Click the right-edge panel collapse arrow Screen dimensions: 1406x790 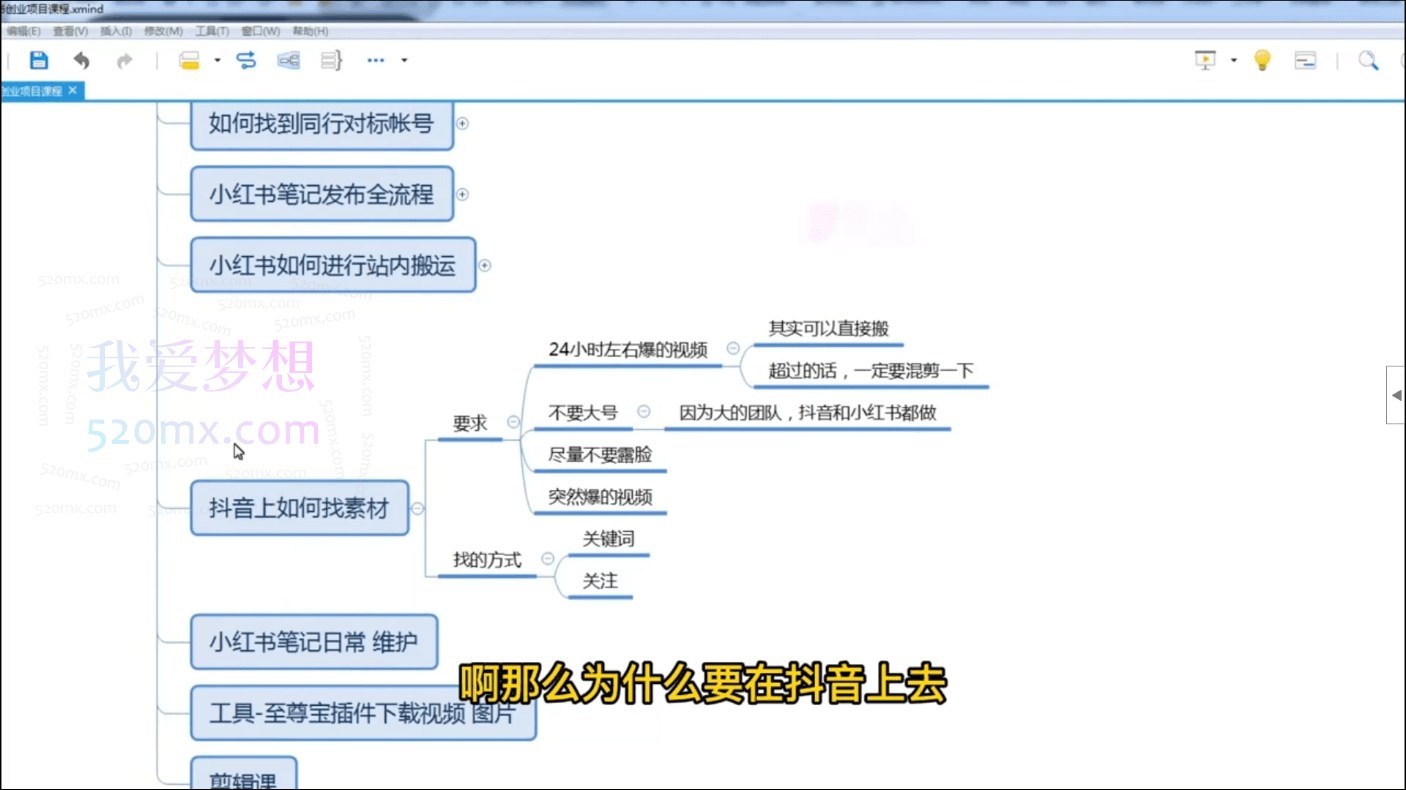1396,395
